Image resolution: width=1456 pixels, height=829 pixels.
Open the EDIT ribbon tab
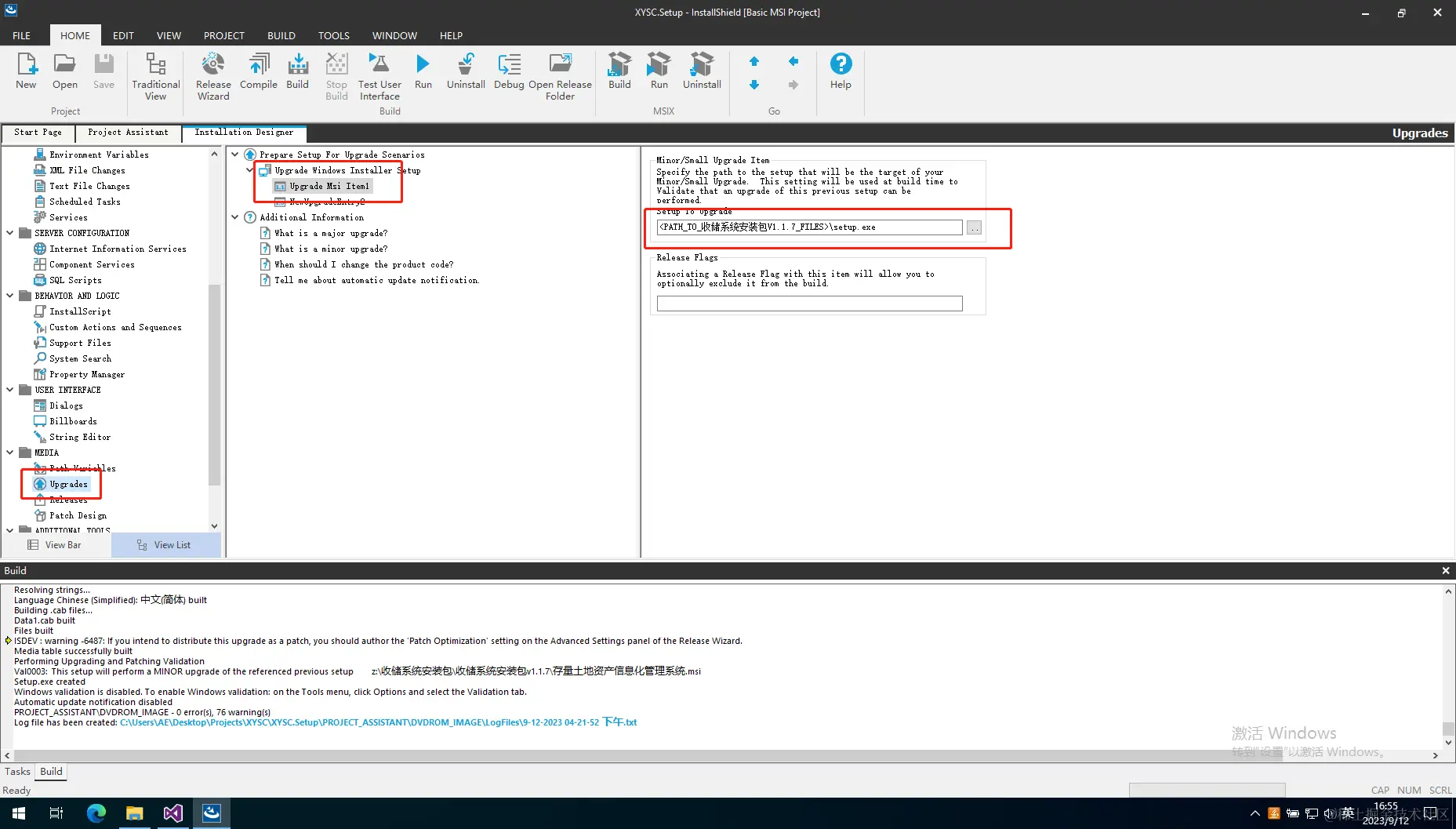point(123,35)
